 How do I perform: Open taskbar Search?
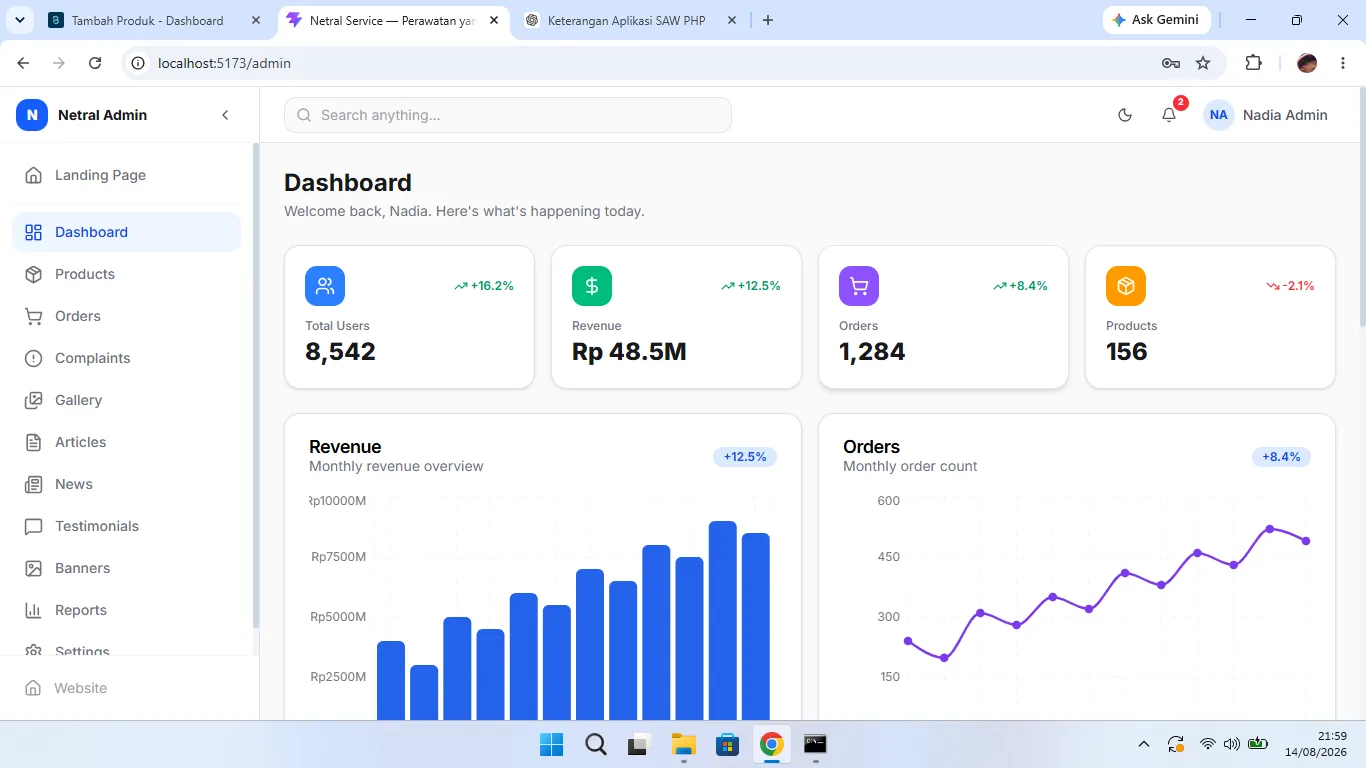click(595, 744)
